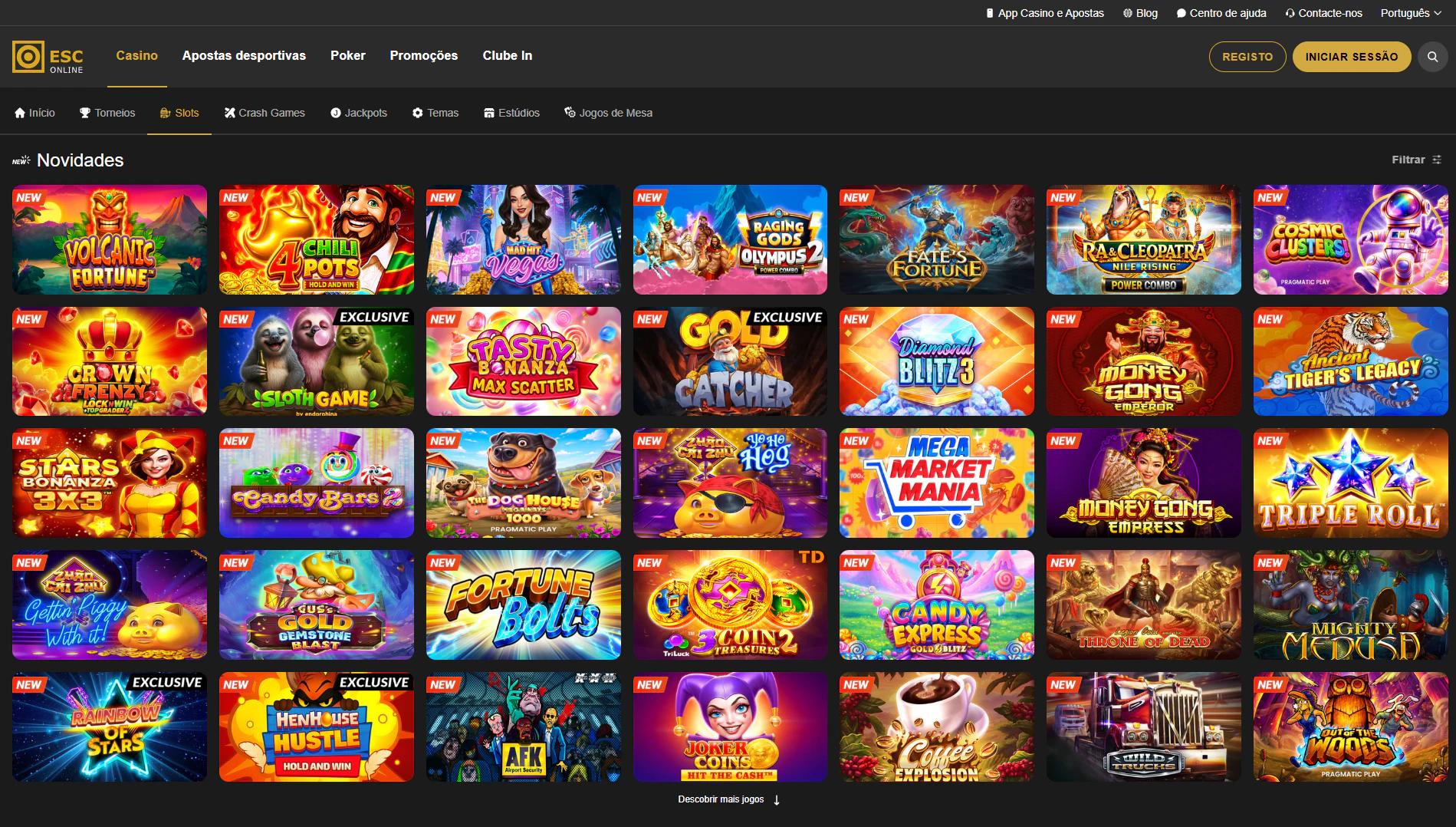
Task: Open the Mega Market Mania game
Action: coord(937,483)
